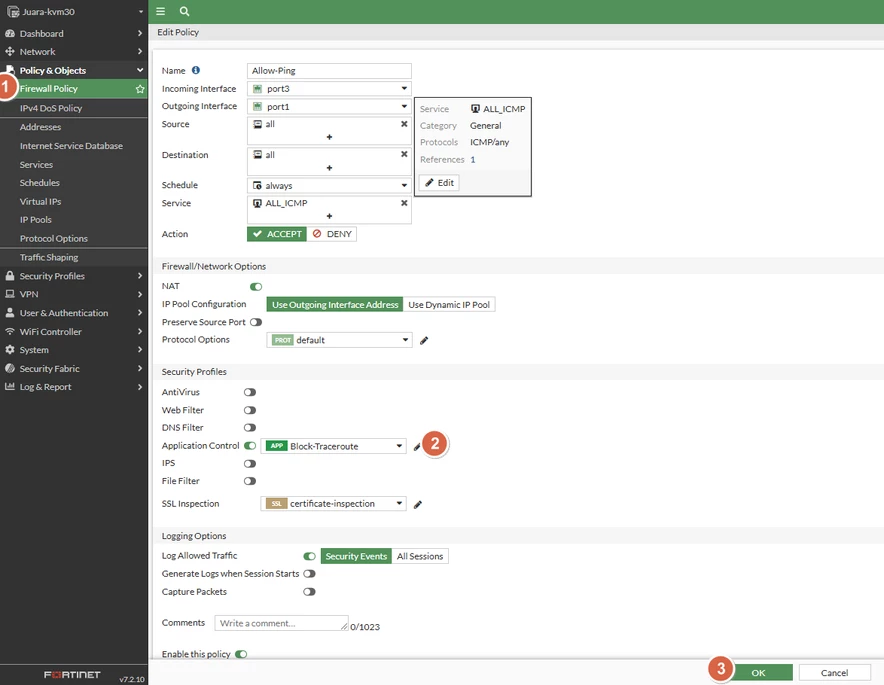Toggle NAT switch off

(x=256, y=286)
